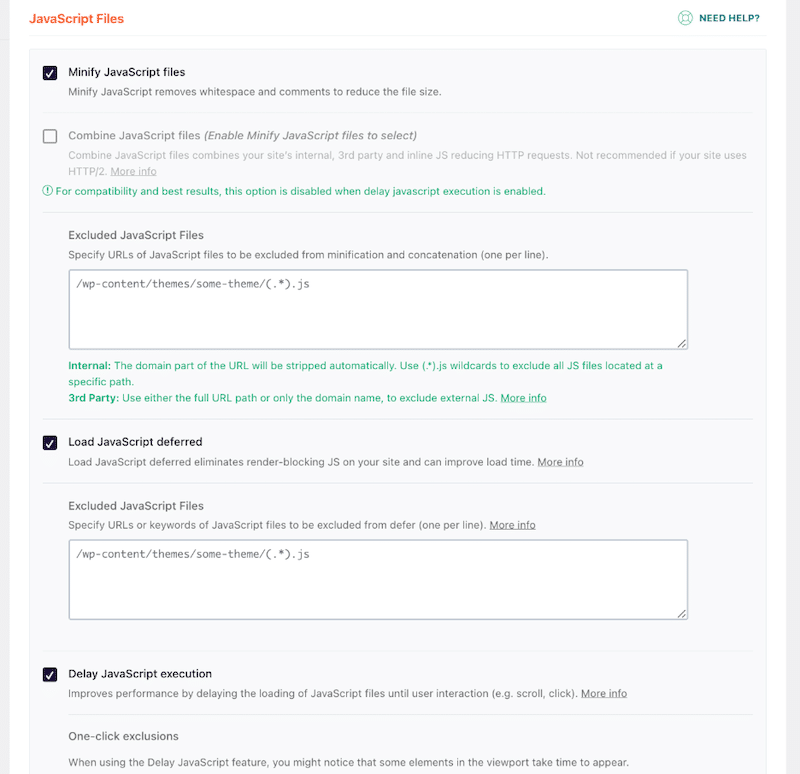Screen dimensions: 800x774
Task: Disable Minify JavaScript files
Action: pos(49,72)
